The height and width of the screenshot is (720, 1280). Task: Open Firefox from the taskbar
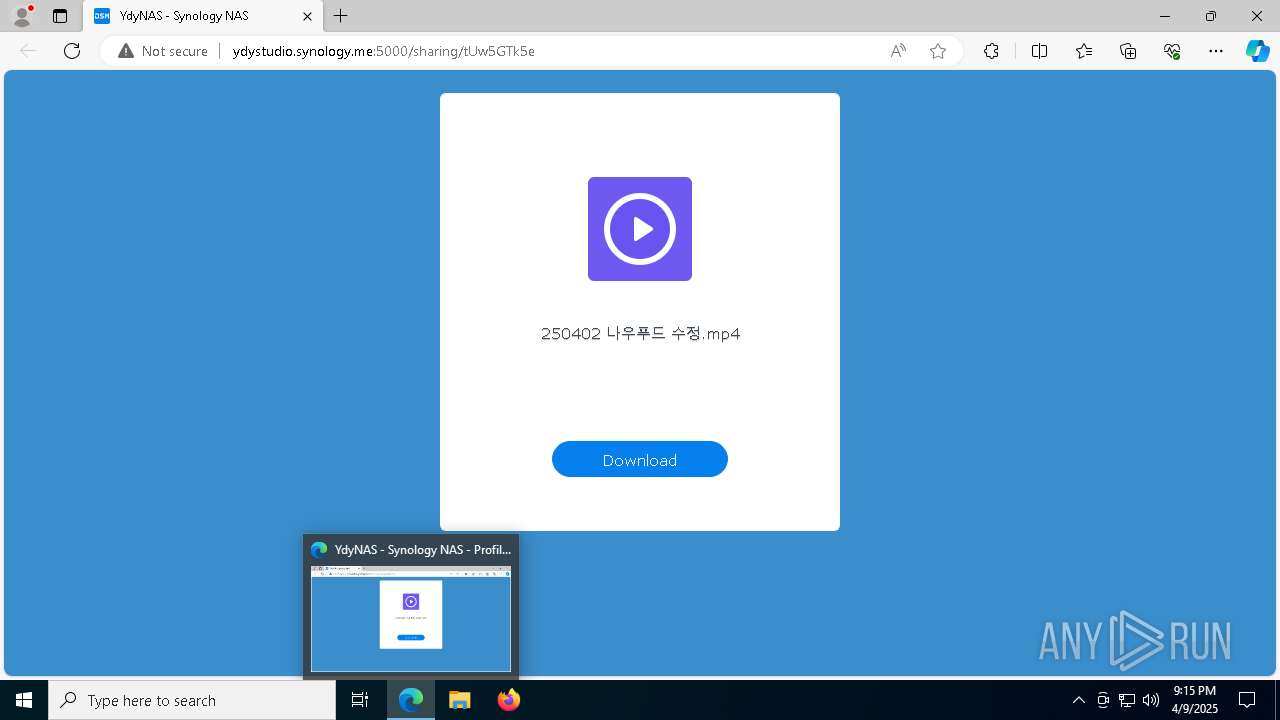(509, 700)
